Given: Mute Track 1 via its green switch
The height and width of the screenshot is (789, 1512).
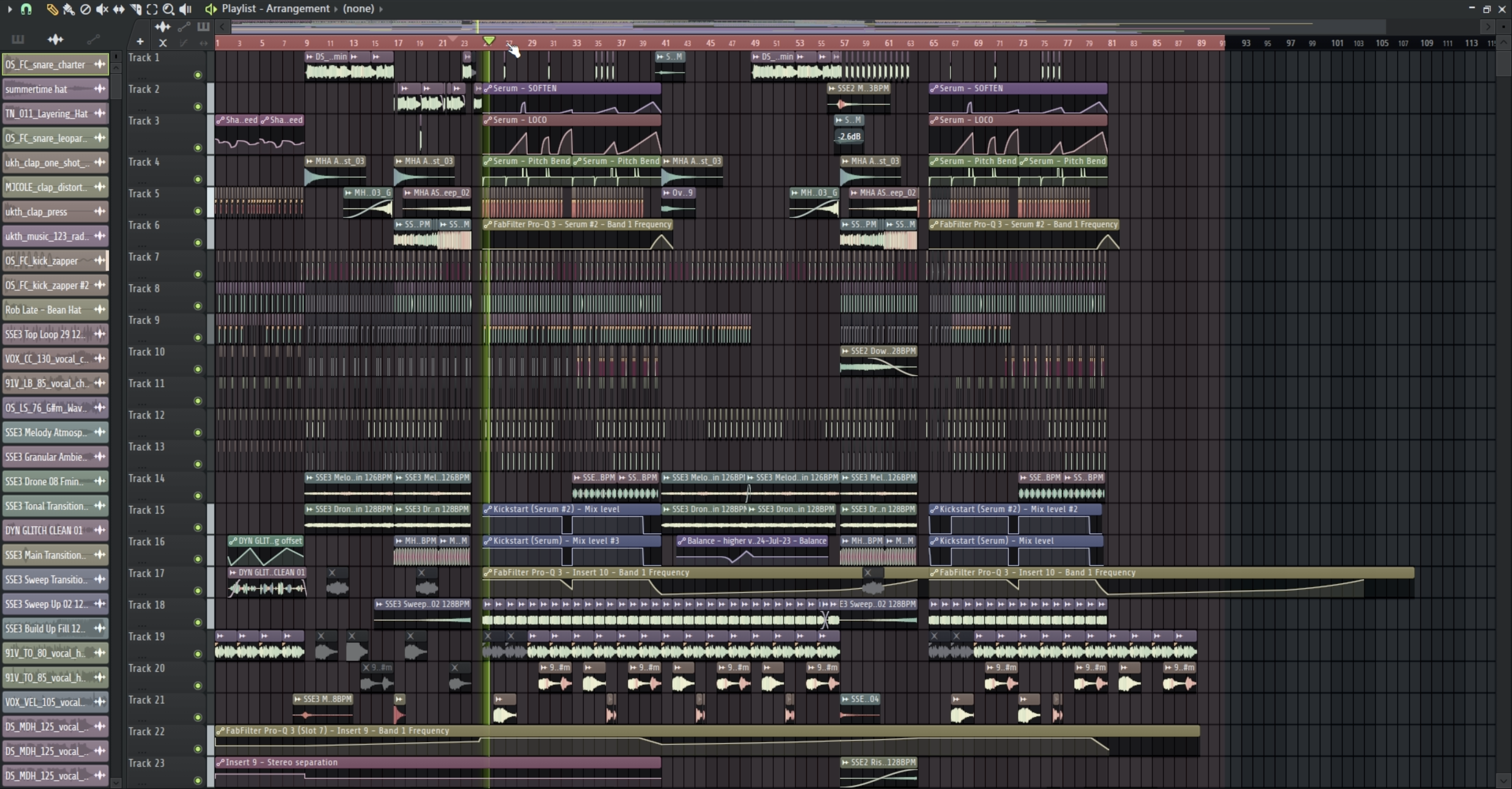Looking at the screenshot, I should [x=198, y=75].
